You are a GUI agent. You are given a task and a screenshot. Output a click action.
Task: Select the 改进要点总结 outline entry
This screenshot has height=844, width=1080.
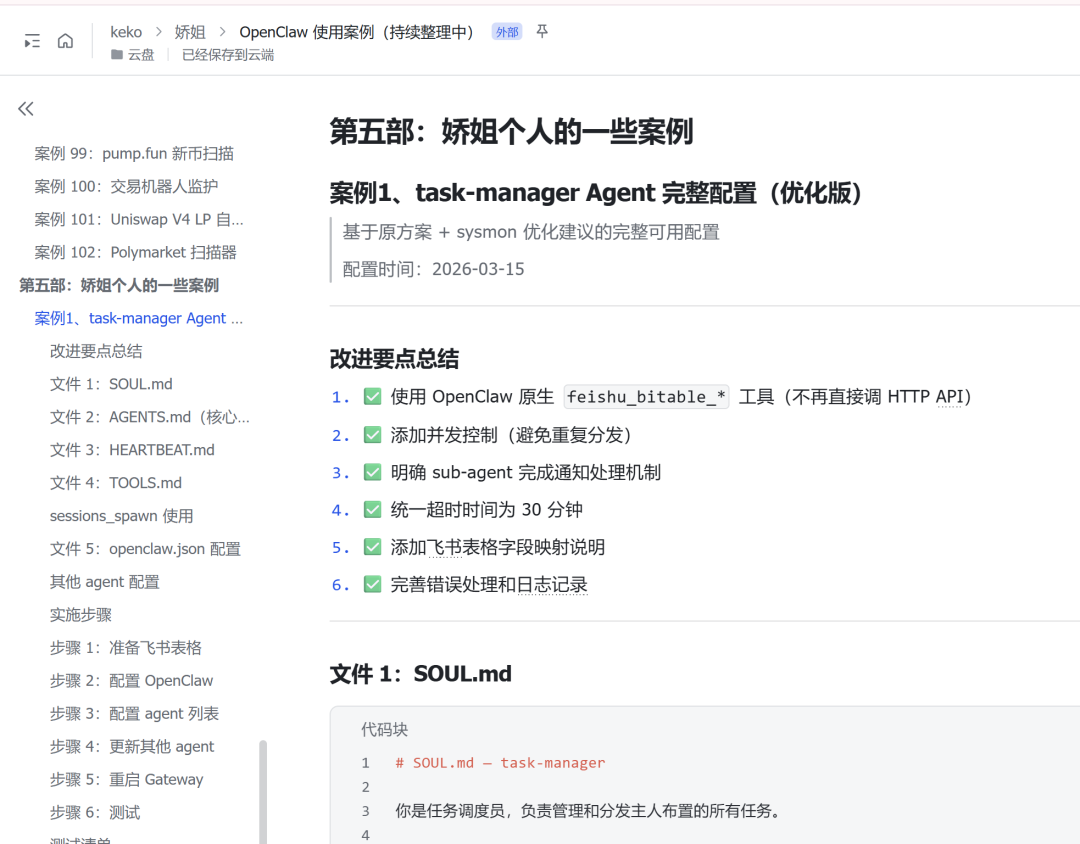point(96,350)
